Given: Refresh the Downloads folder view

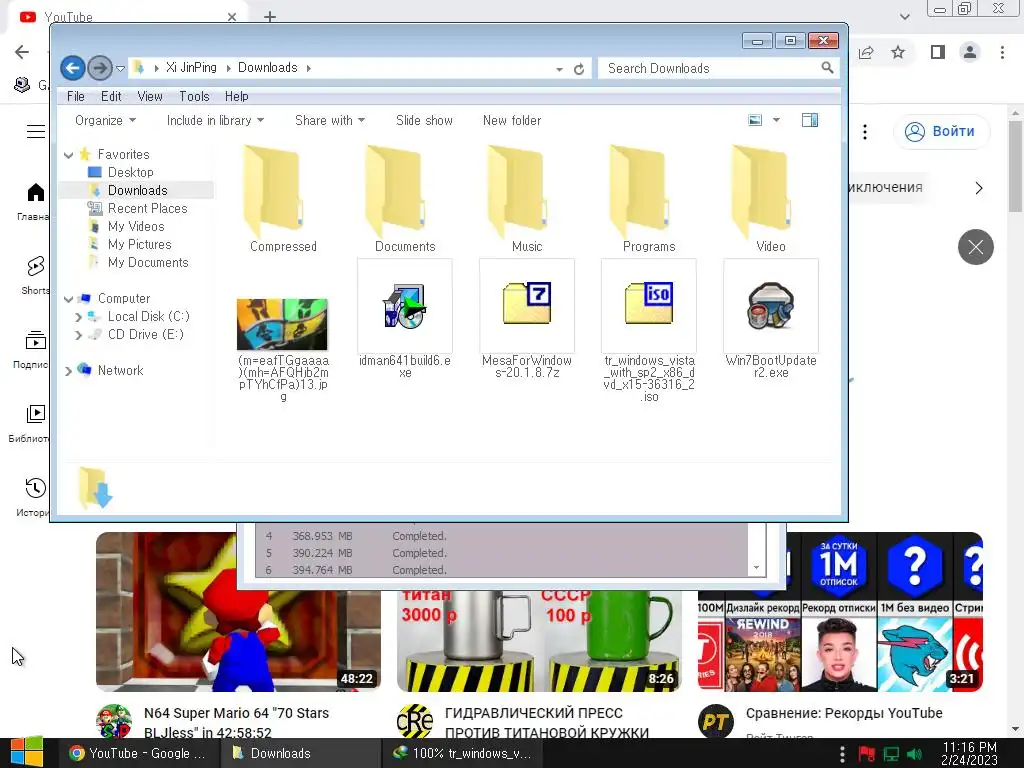Looking at the screenshot, I should click(579, 69).
